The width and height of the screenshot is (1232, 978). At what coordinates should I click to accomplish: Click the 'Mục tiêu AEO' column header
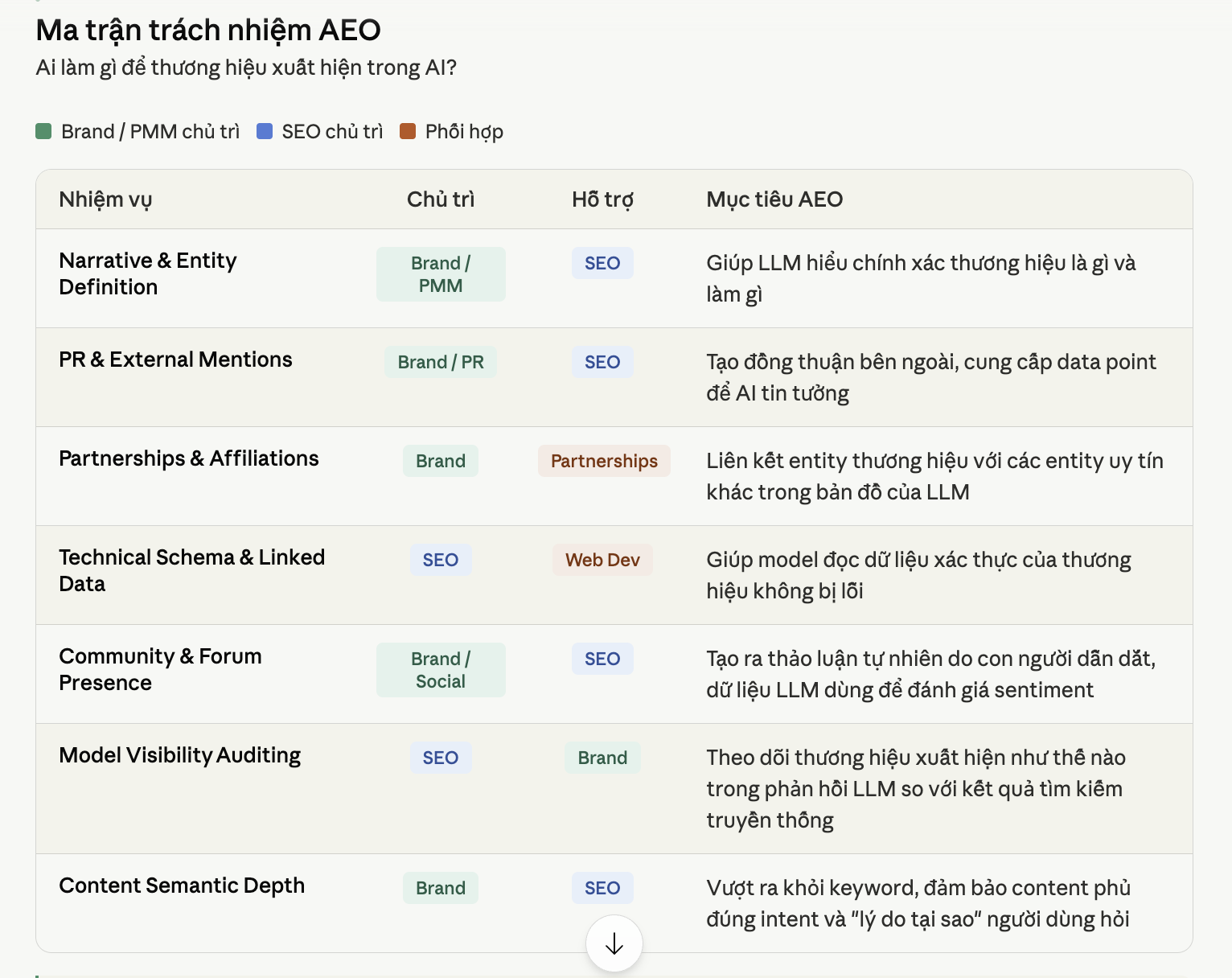tap(774, 199)
